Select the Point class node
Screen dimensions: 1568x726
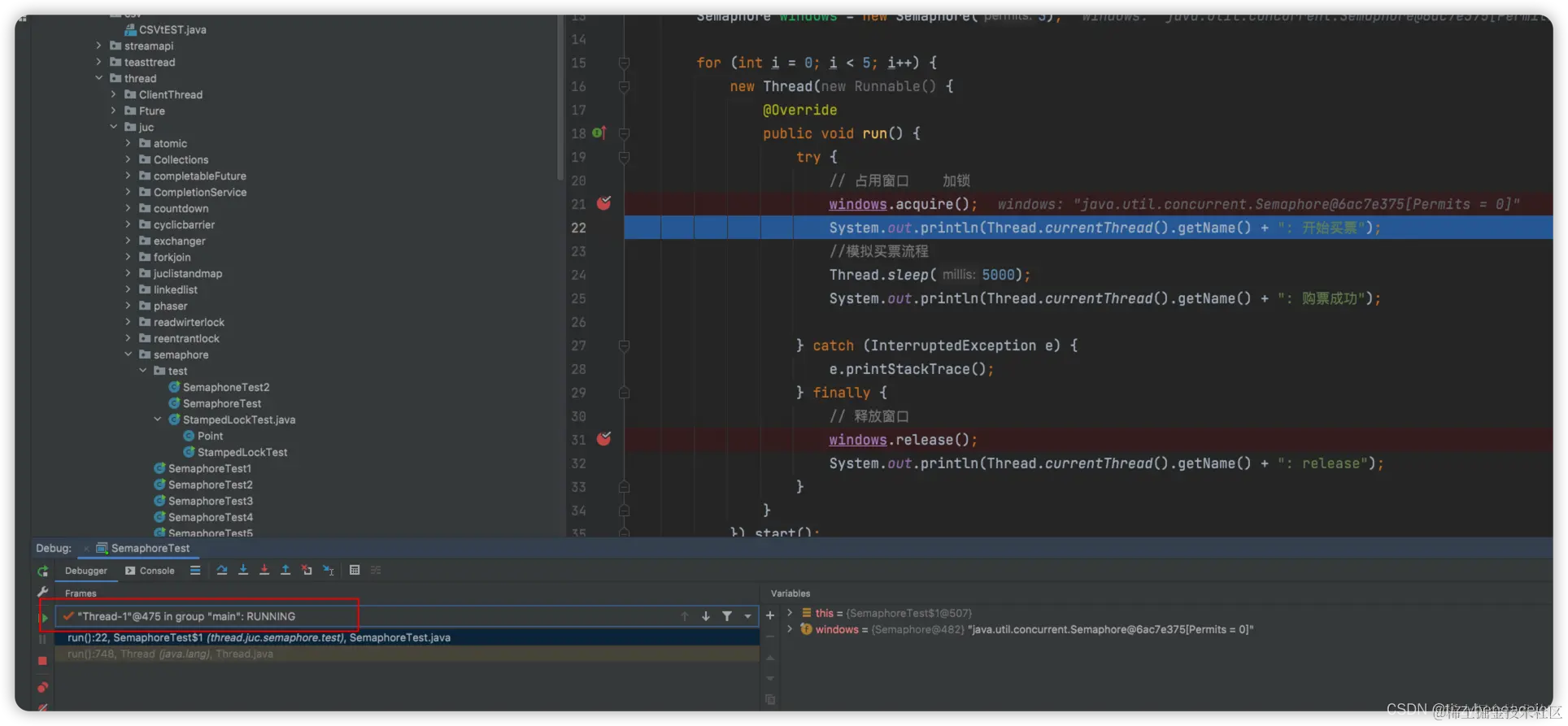point(203,437)
